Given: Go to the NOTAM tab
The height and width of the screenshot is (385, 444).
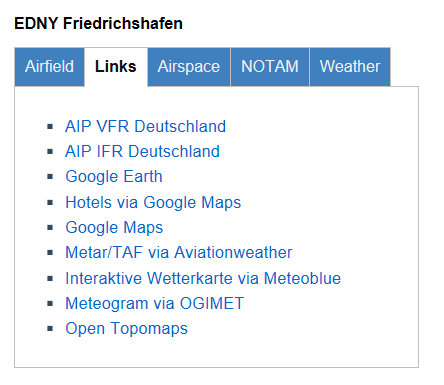Looking at the screenshot, I should tap(270, 67).
